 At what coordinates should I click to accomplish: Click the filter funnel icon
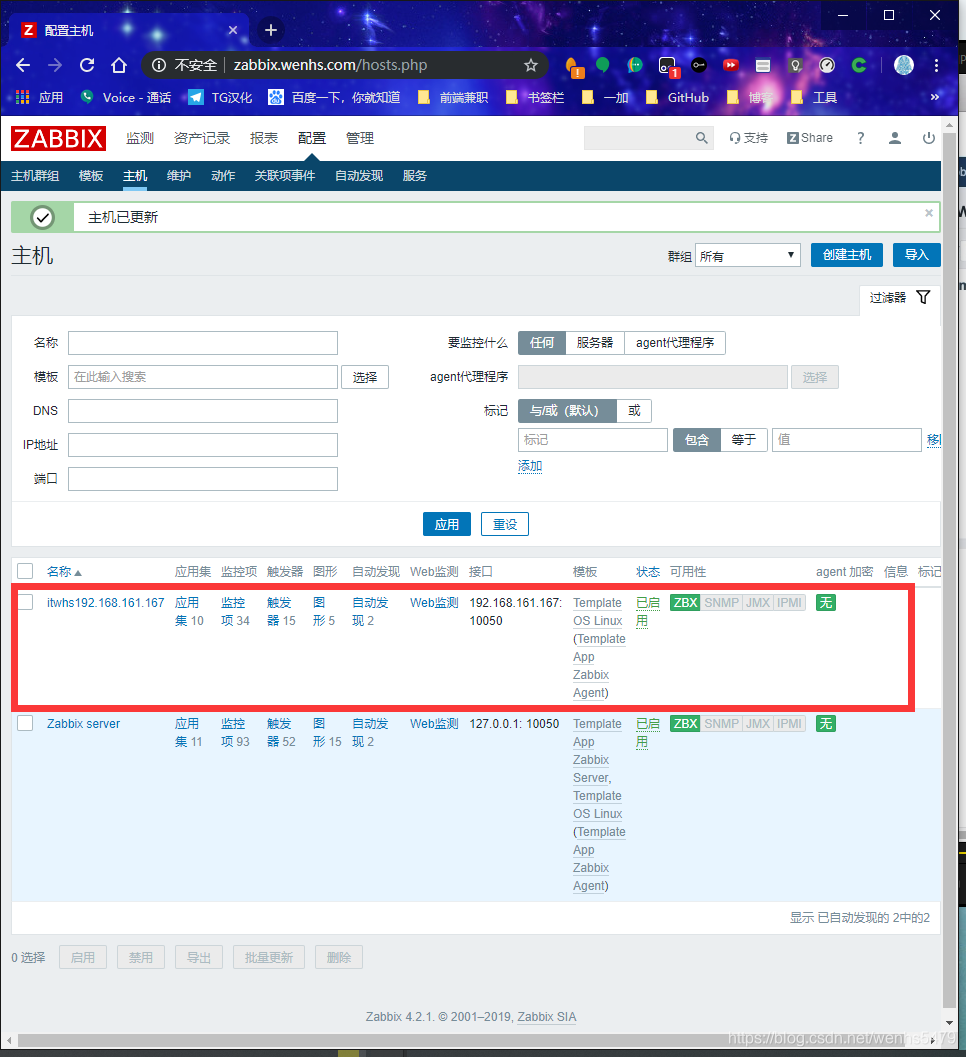(924, 297)
